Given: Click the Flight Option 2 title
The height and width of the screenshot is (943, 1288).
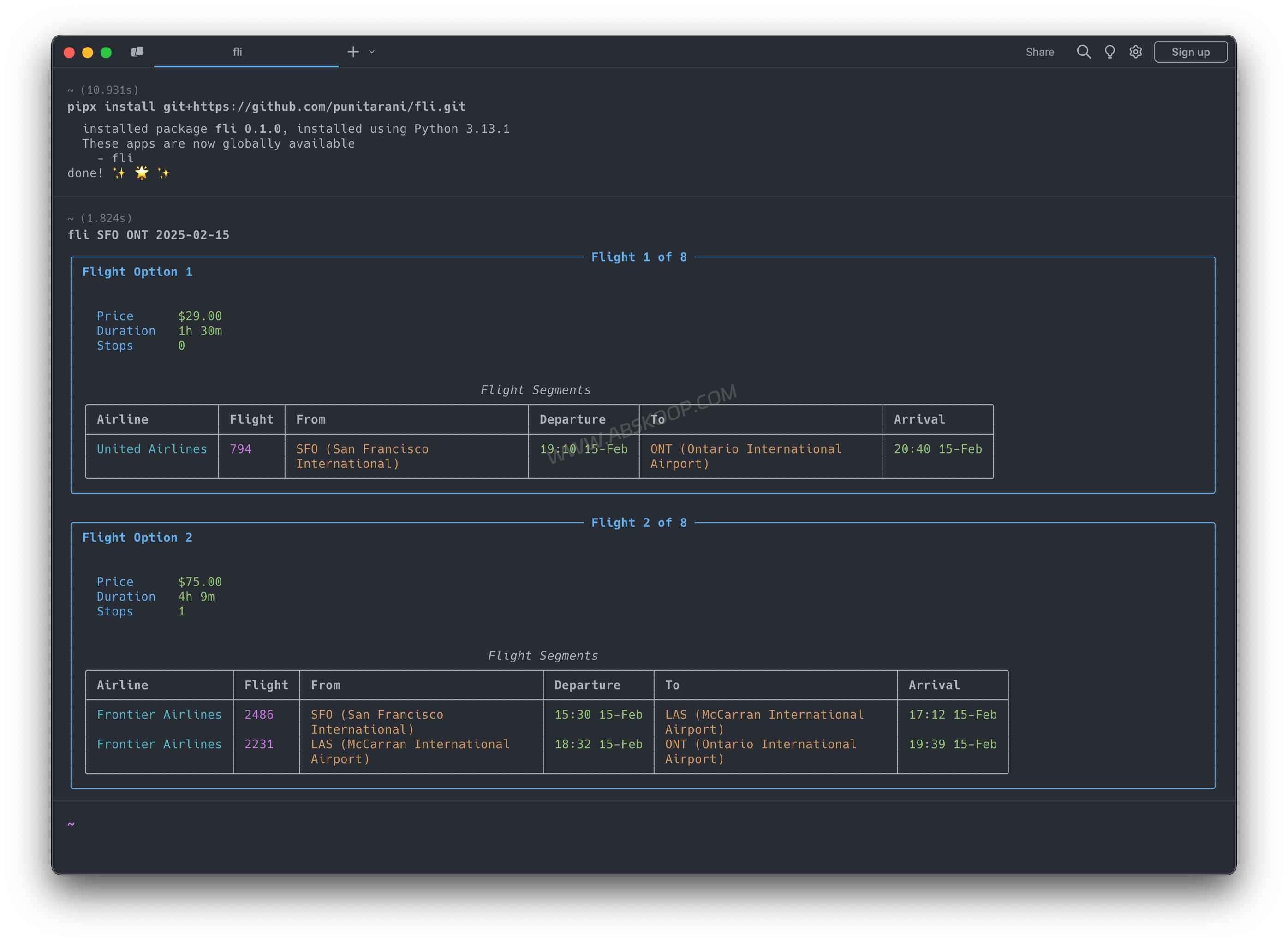Looking at the screenshot, I should 137,538.
